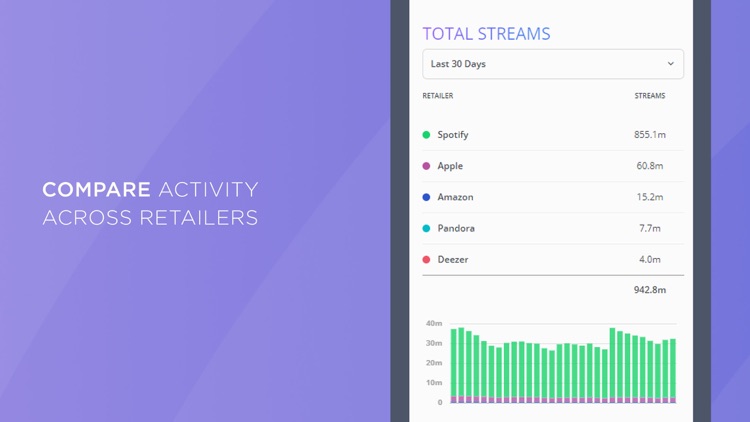Viewport: 750px width, 422px height.
Task: Click the 60.8m streams value
Action: (650, 166)
